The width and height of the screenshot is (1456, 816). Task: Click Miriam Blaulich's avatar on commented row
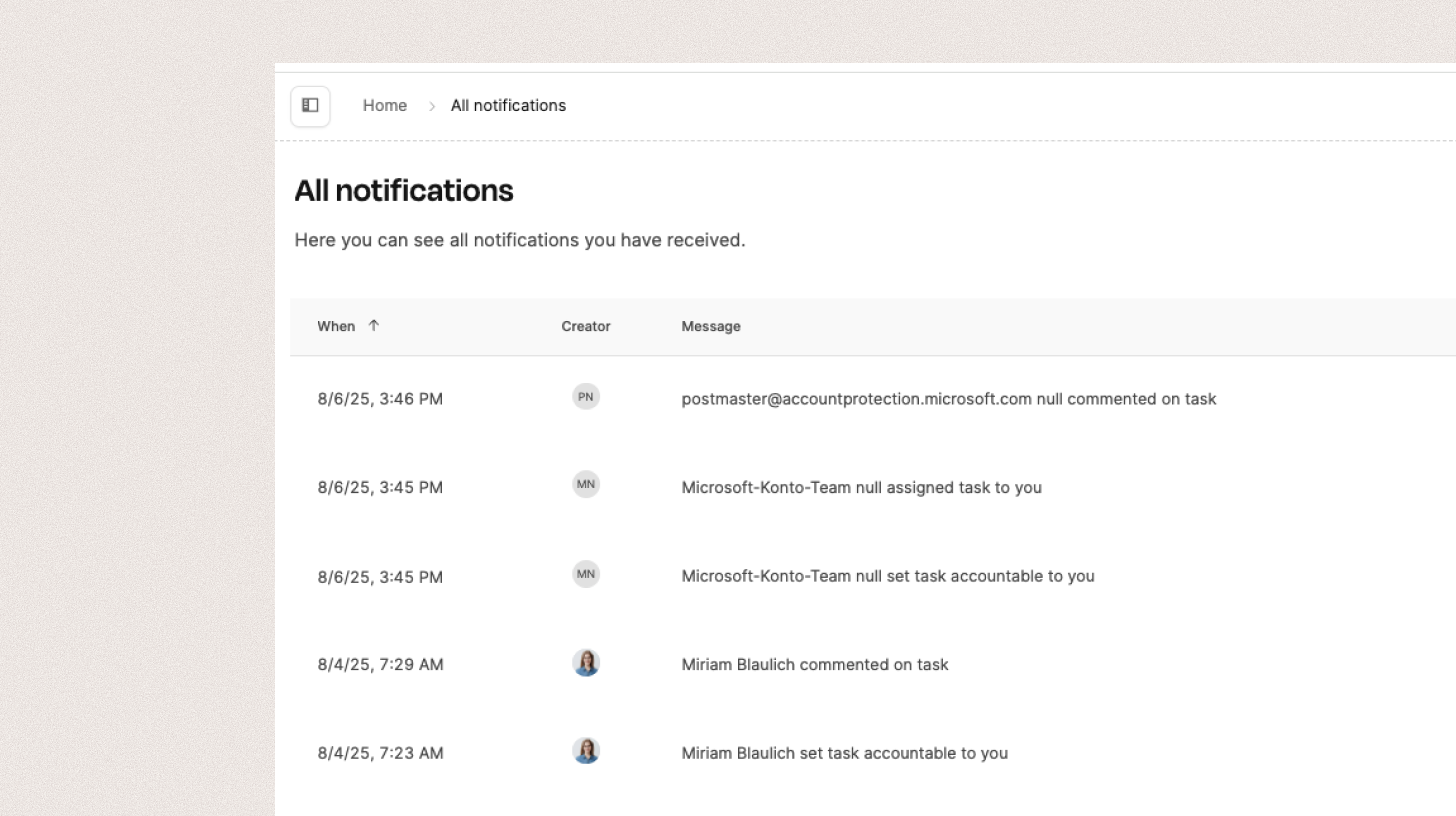coord(586,663)
